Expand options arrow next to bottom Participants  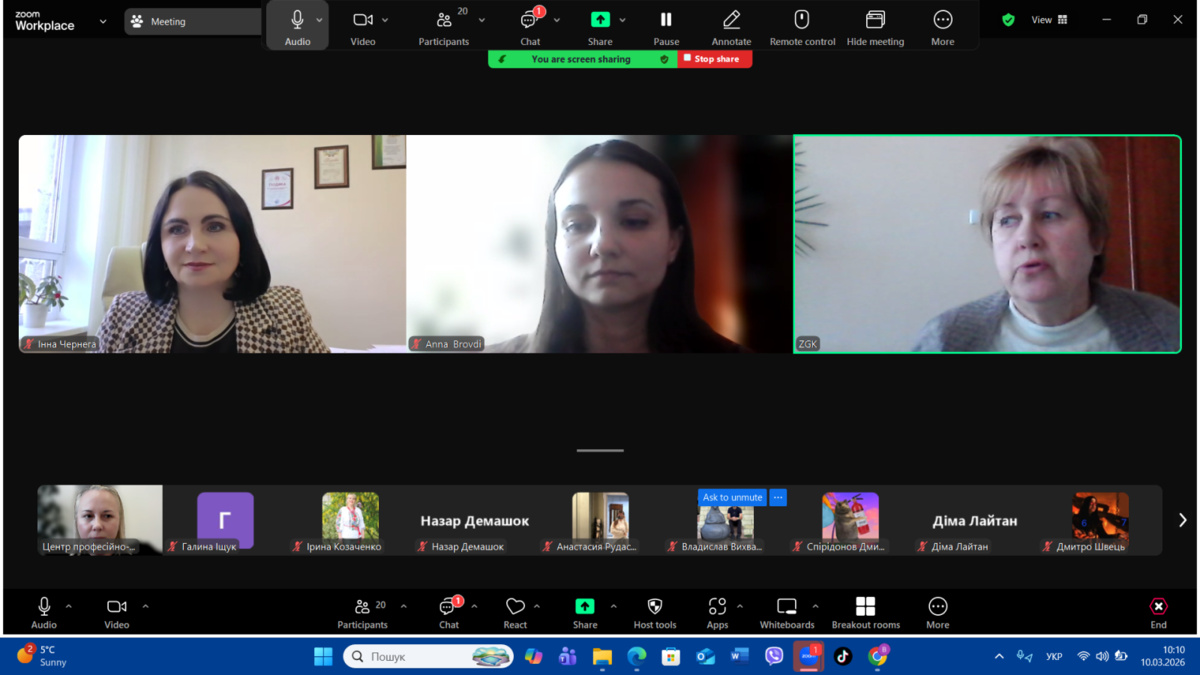[404, 606]
